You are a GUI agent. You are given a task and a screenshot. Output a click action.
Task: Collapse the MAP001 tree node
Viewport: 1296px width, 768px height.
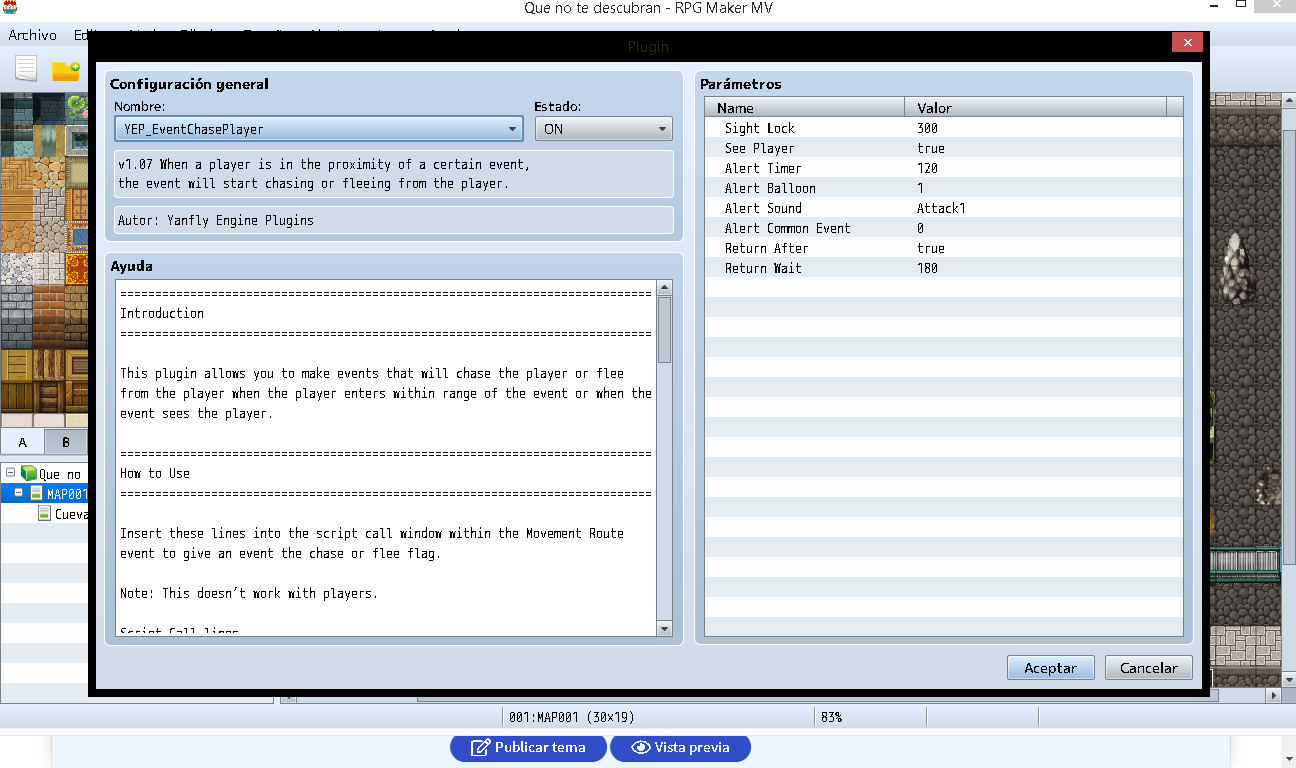pos(19,493)
